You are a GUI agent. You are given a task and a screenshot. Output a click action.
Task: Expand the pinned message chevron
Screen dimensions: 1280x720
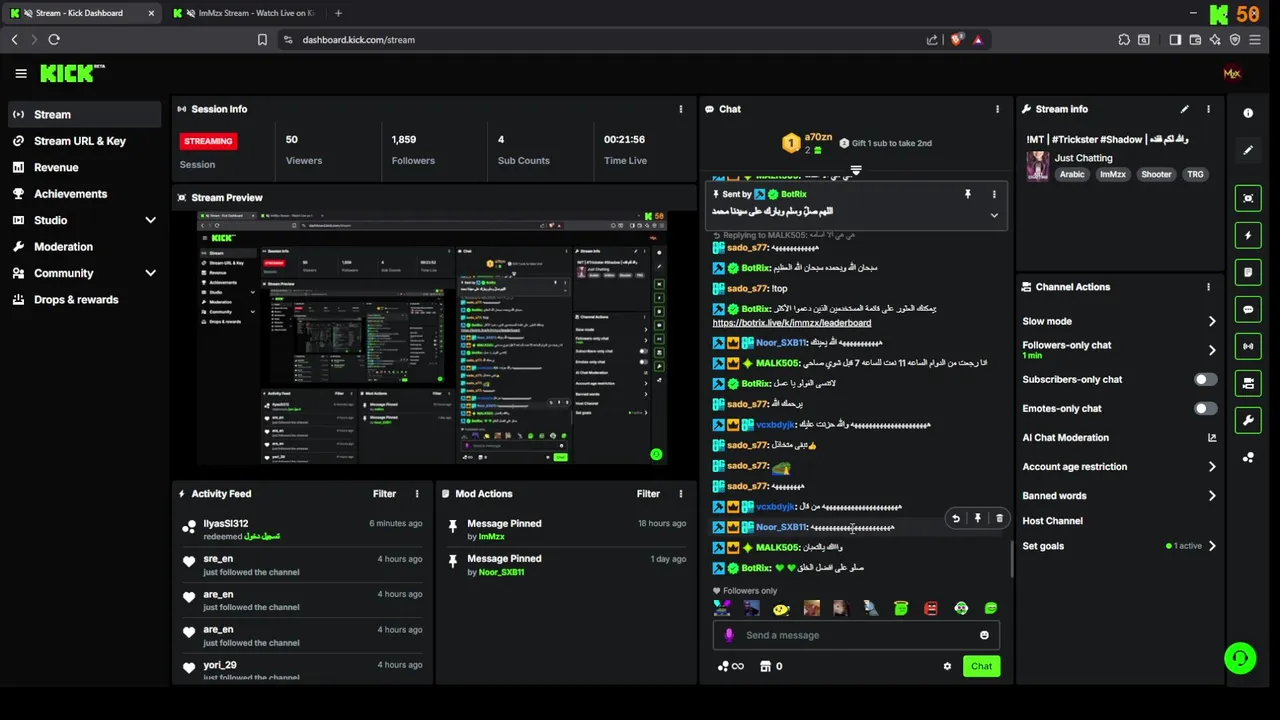tap(994, 215)
